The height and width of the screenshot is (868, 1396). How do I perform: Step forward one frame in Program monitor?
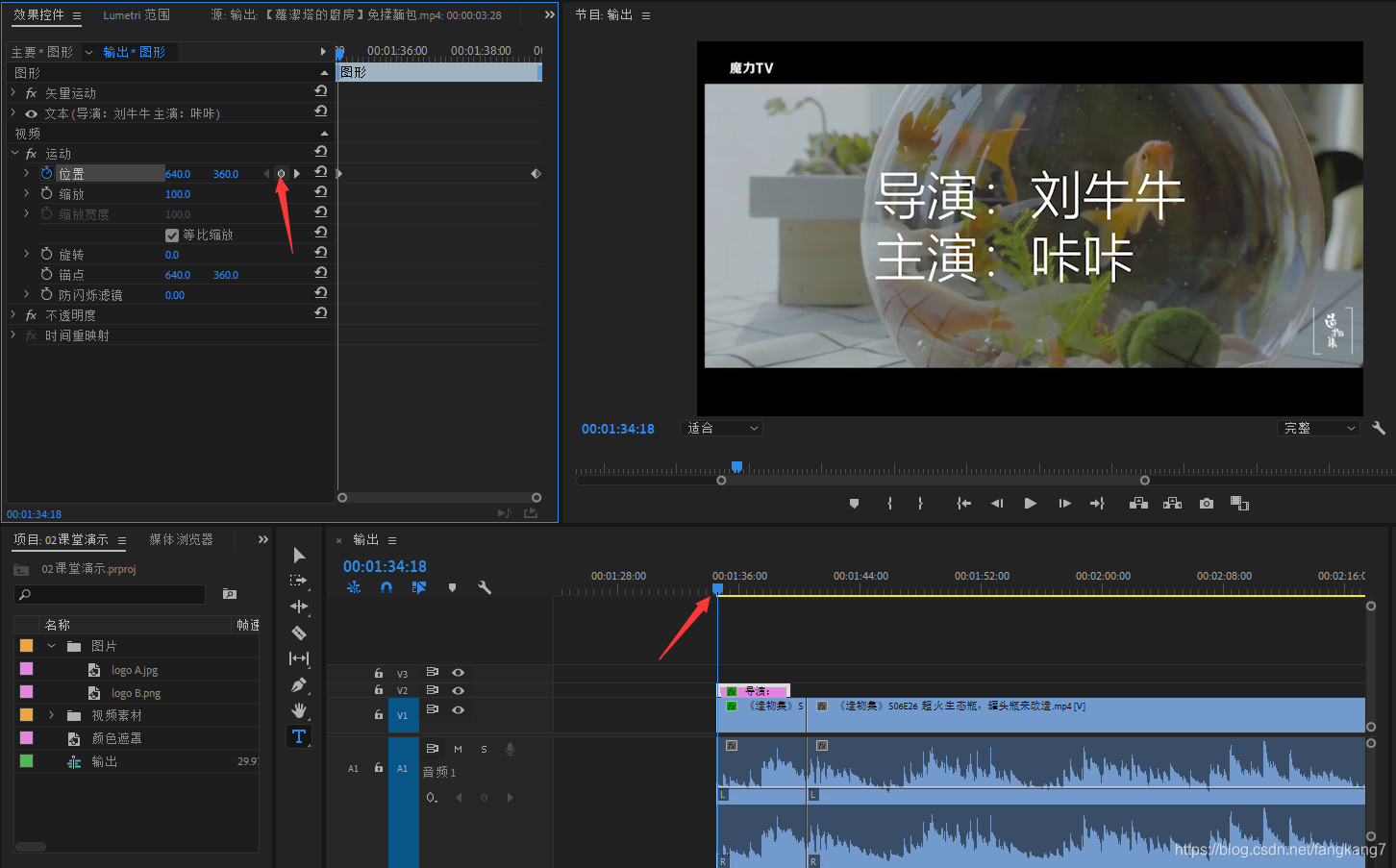point(1064,503)
